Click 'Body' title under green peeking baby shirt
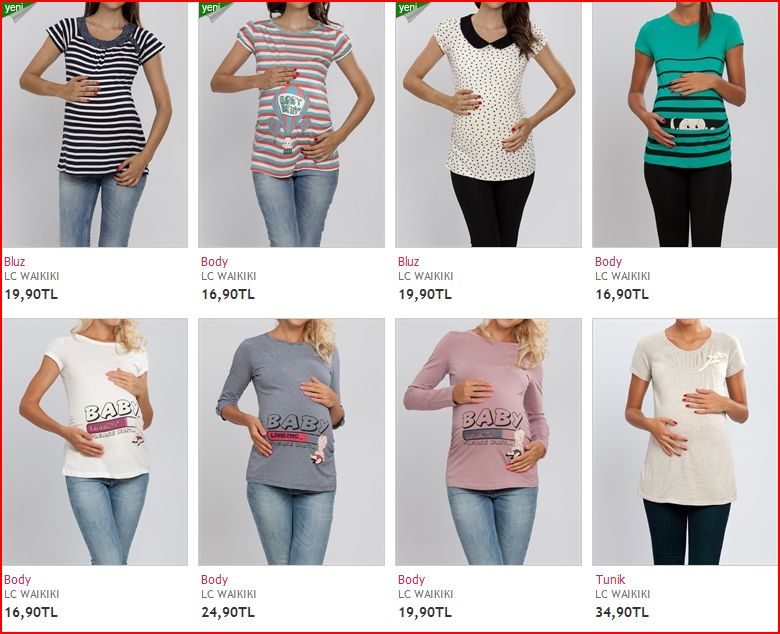The width and height of the screenshot is (780, 634). 608,262
